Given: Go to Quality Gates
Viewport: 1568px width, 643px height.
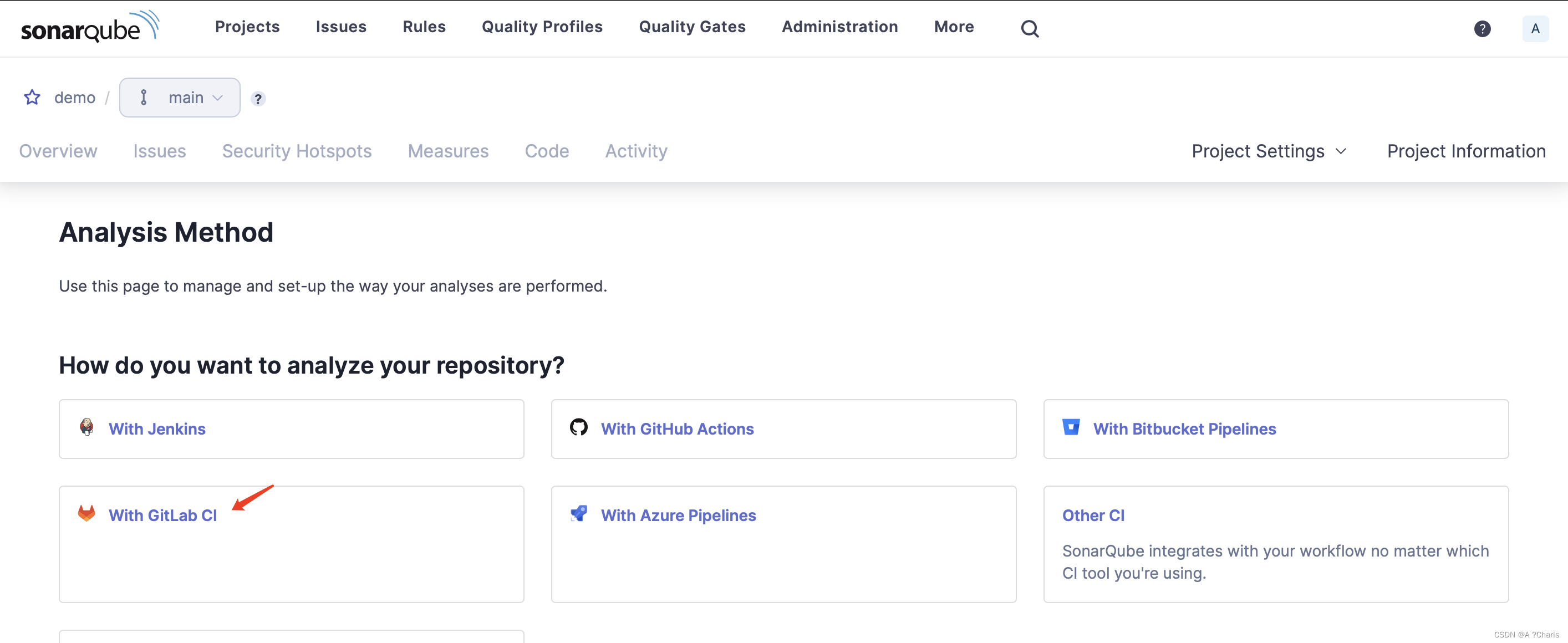Looking at the screenshot, I should pos(691,27).
